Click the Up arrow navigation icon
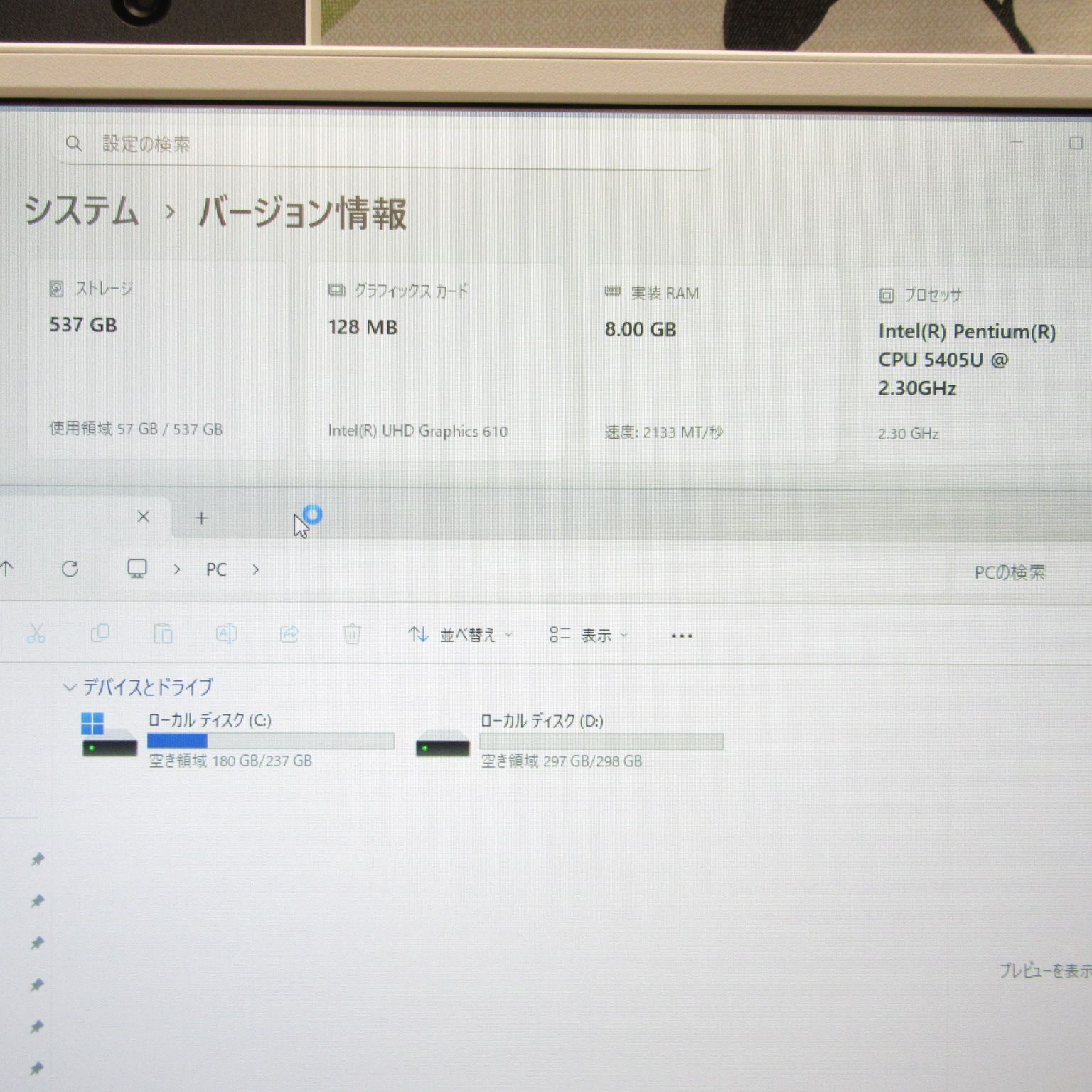1092x1092 pixels. point(8,568)
